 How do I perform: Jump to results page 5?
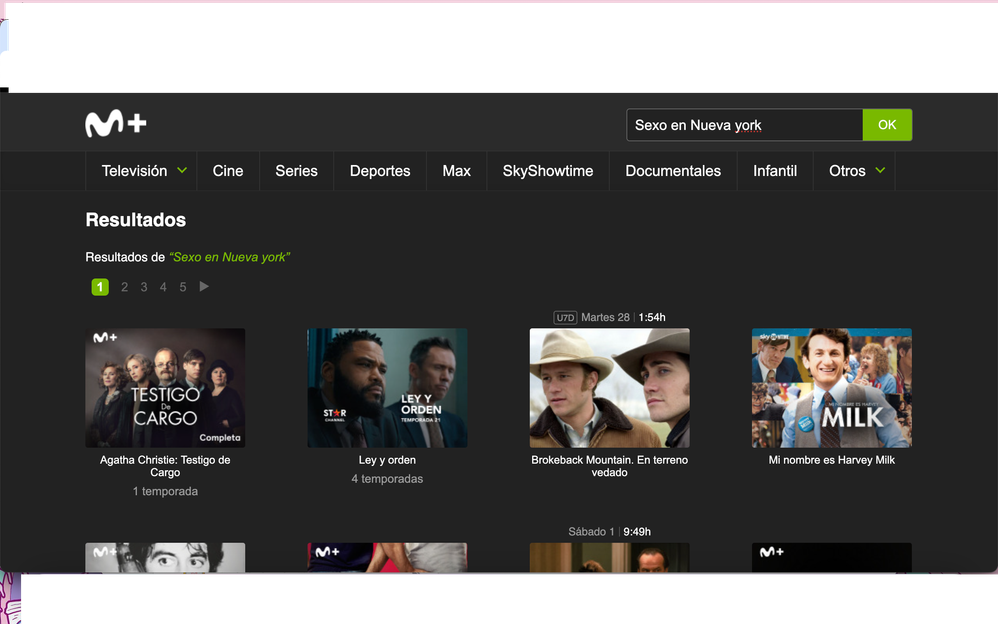pyautogui.click(x=183, y=287)
